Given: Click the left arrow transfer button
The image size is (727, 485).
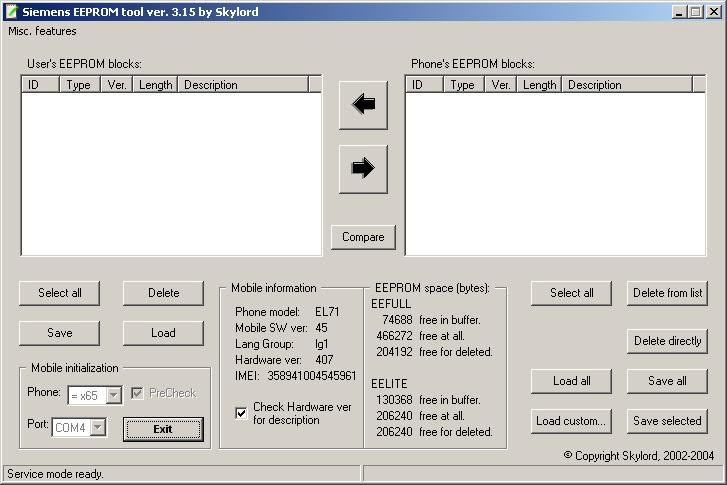Looking at the screenshot, I should tap(363, 105).
